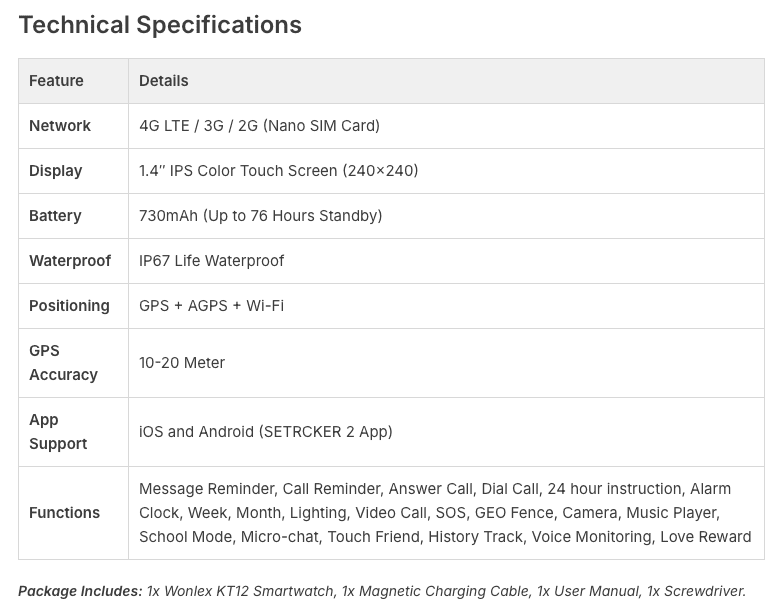
Task: Click the 10-20 Meter value
Action: click(x=182, y=363)
